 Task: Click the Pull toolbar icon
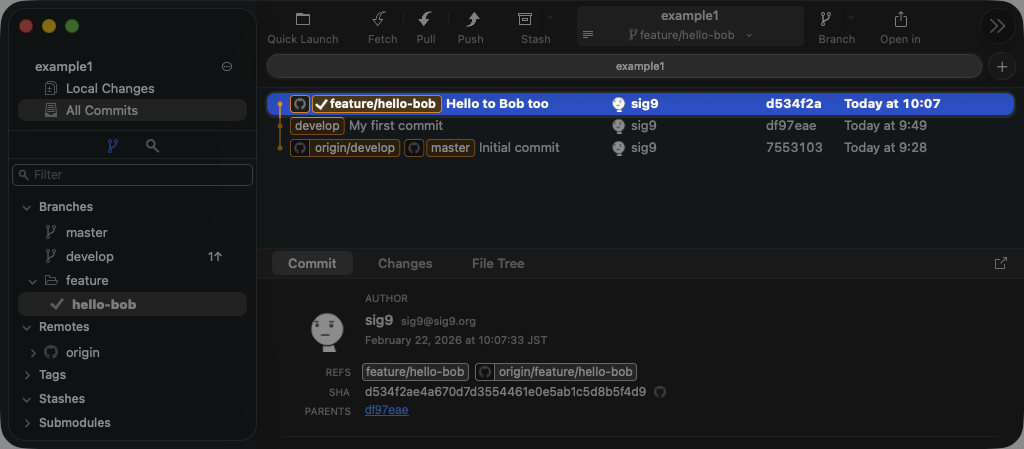click(x=426, y=20)
